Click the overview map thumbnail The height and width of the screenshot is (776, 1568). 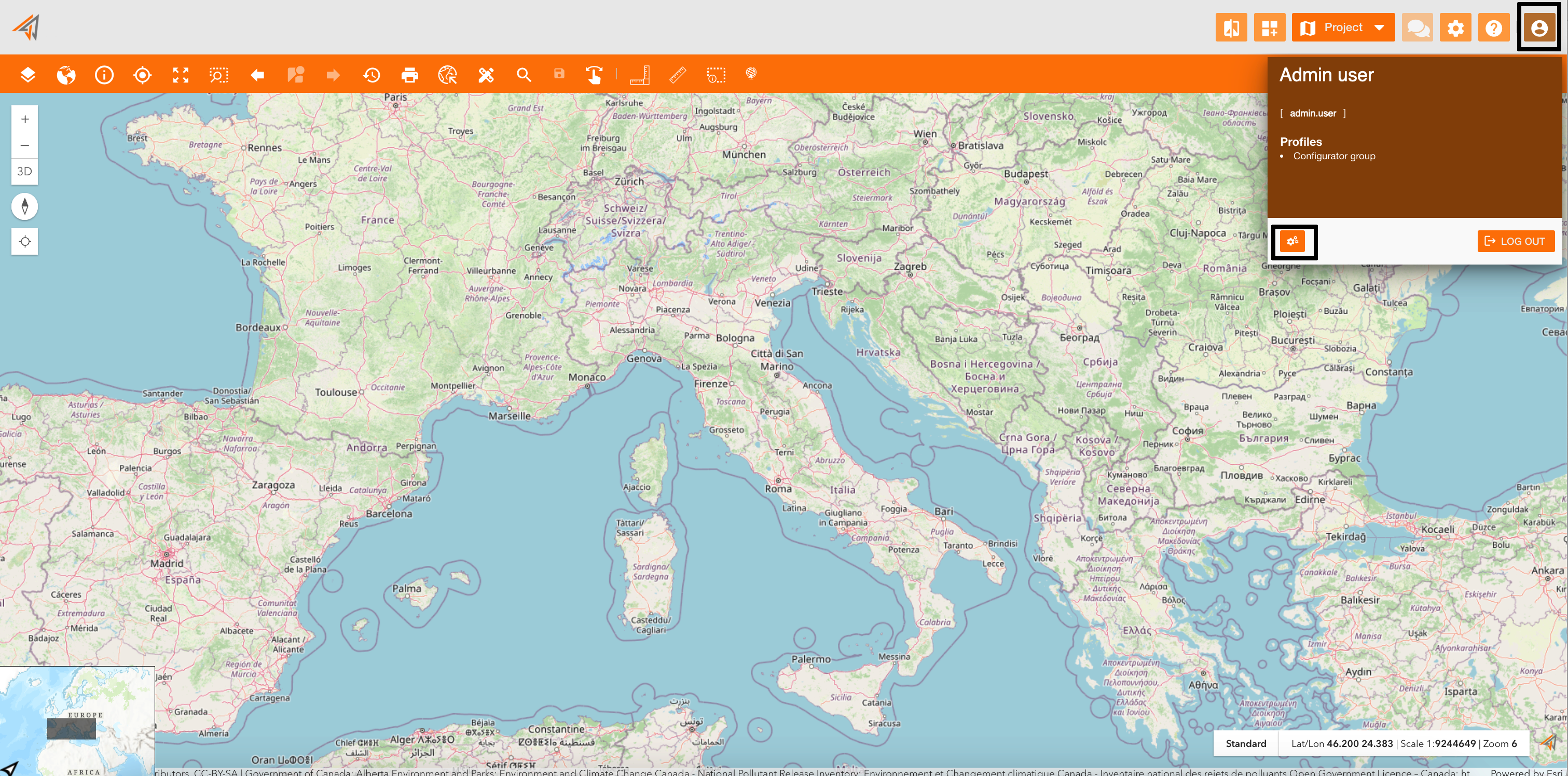(x=77, y=721)
